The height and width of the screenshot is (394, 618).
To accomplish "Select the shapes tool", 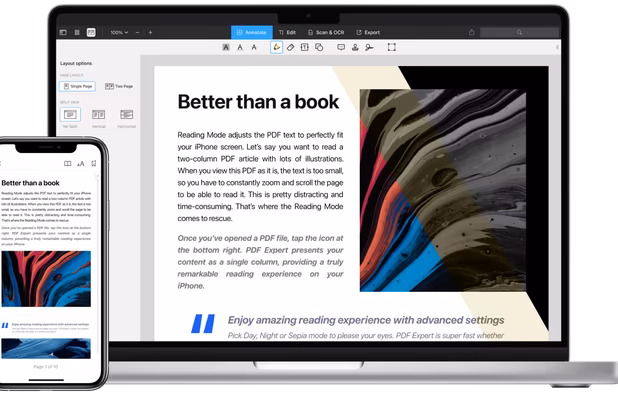I will pos(319,47).
